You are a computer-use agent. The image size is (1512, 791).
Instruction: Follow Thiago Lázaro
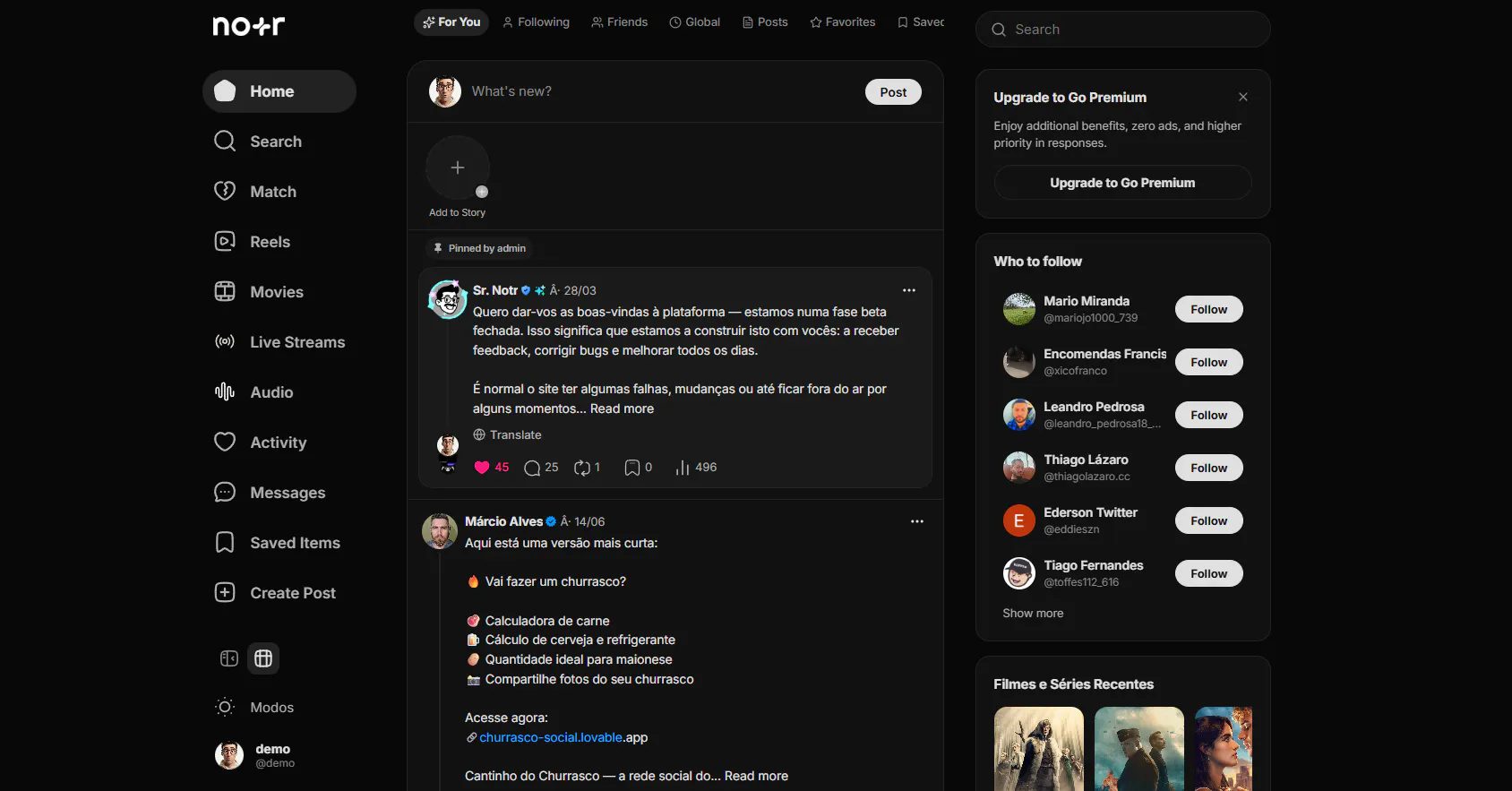click(1209, 468)
